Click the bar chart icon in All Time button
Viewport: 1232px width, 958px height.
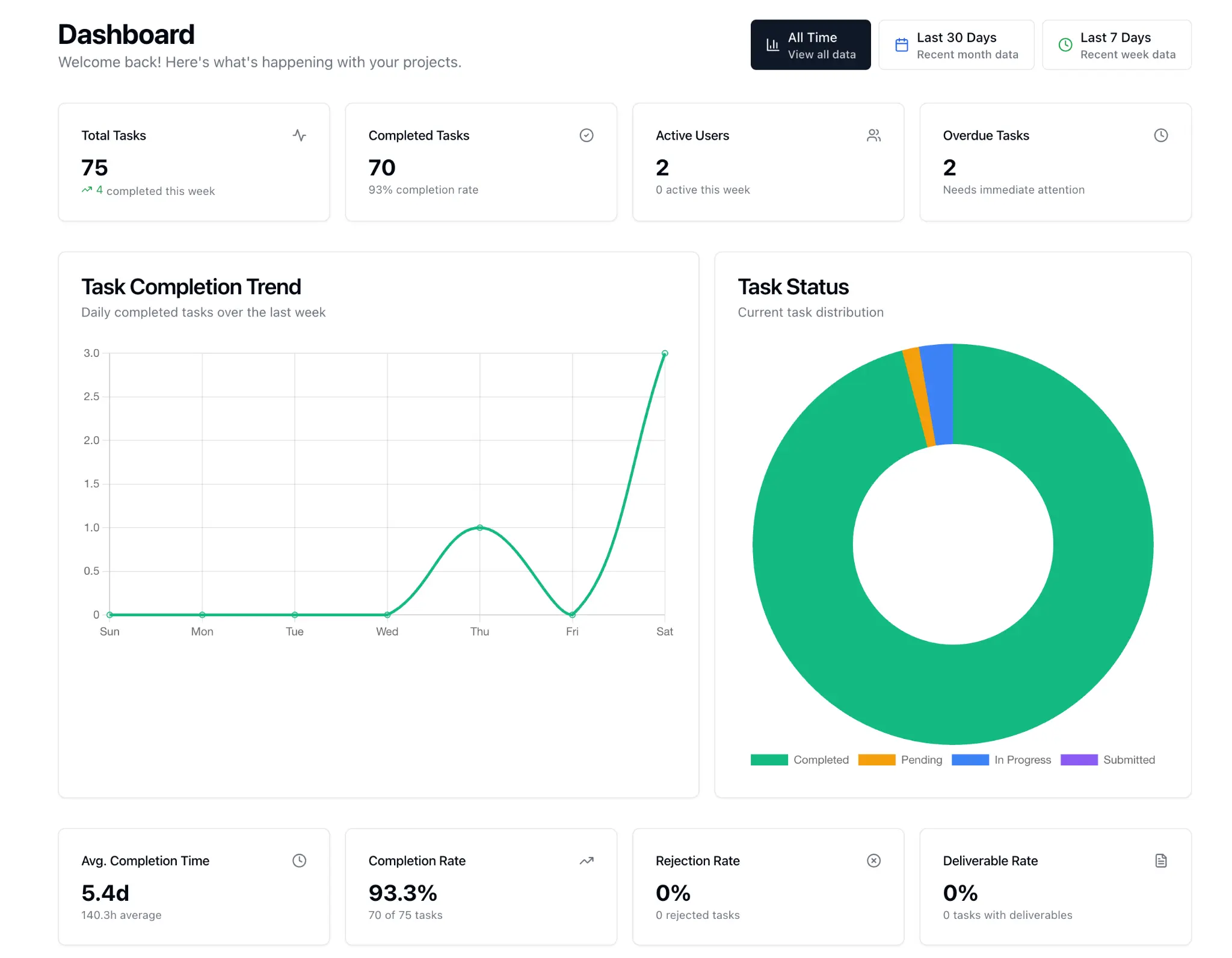pyautogui.click(x=772, y=45)
